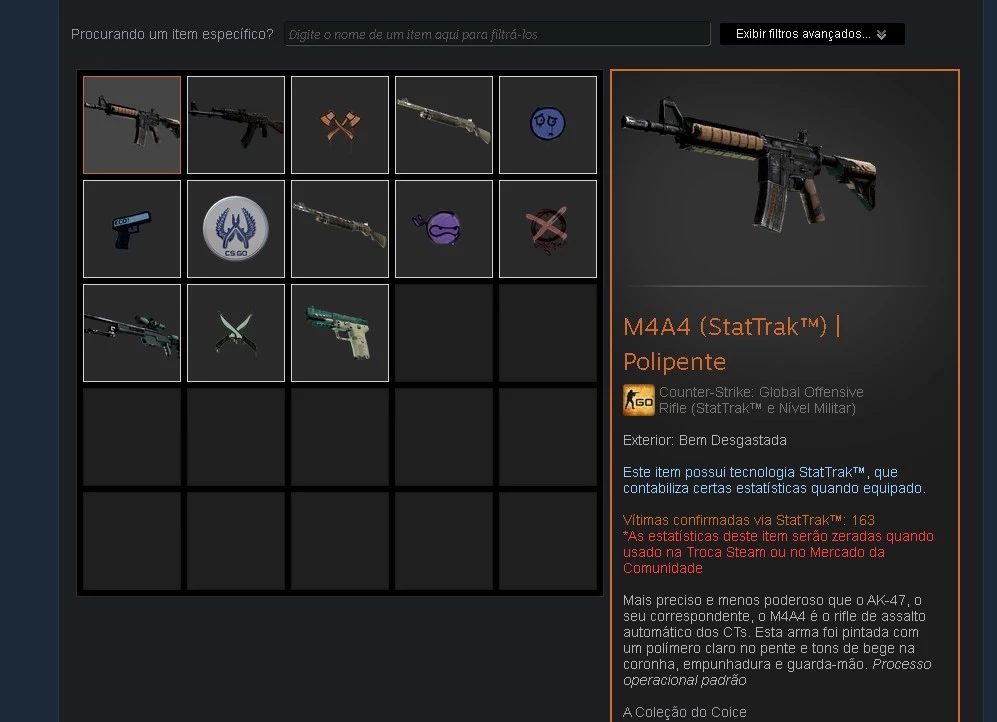
Task: Select the purple ninja head sticker
Action: [444, 229]
